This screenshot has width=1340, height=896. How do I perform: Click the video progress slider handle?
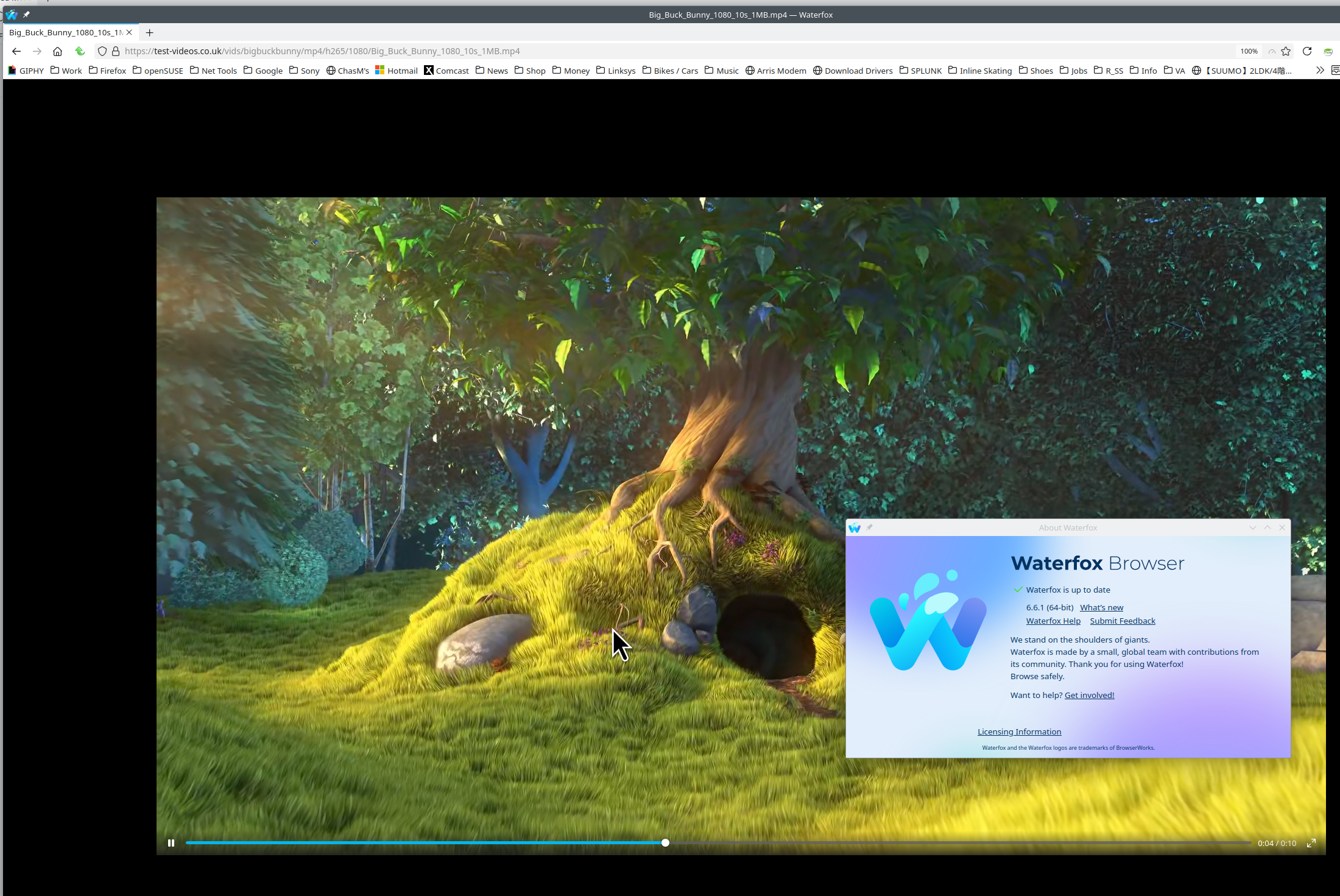pos(665,843)
